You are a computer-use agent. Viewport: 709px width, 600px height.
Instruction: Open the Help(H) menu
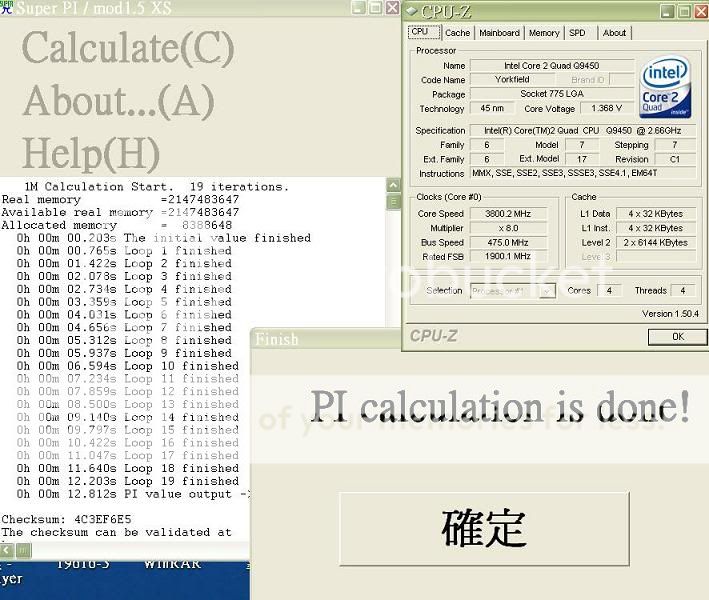coord(91,153)
